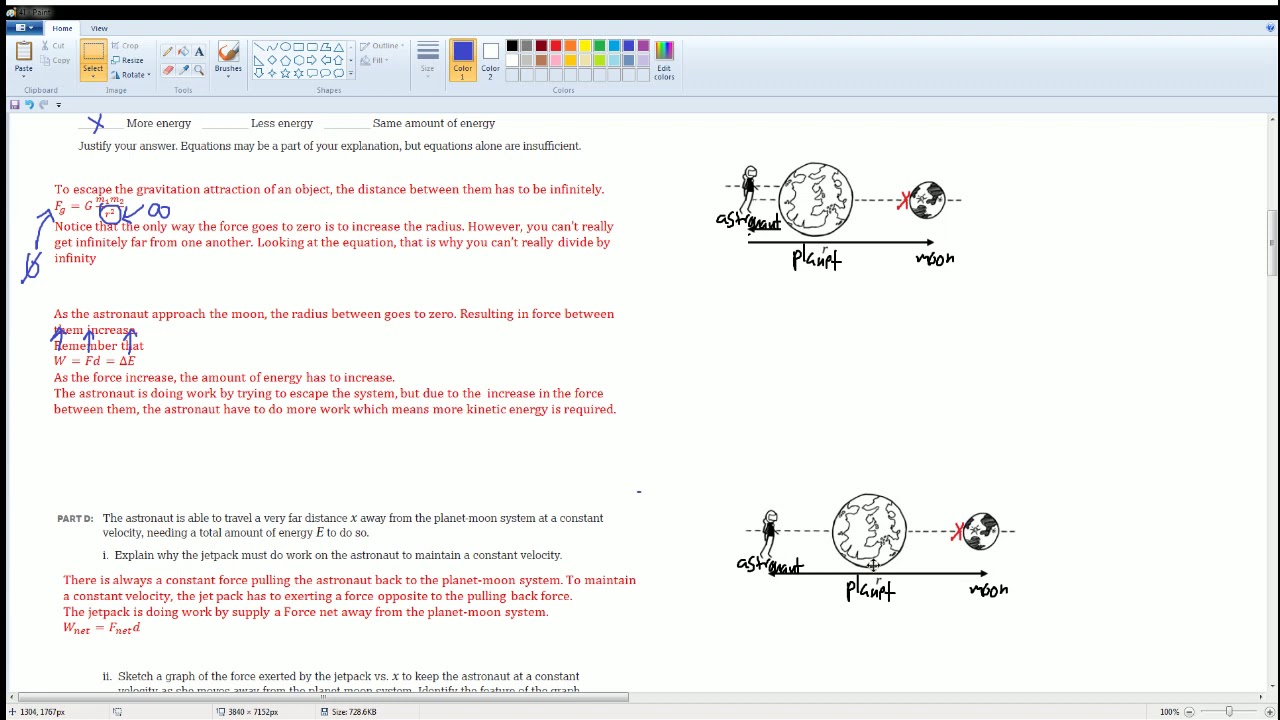Select the Color picker eyedropper tool
The height and width of the screenshot is (720, 1280).
tap(184, 70)
